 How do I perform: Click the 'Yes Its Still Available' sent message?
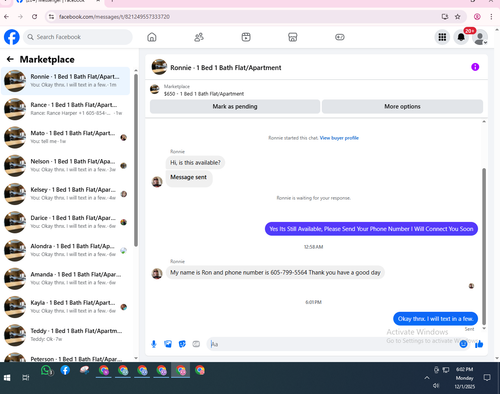[x=371, y=229]
